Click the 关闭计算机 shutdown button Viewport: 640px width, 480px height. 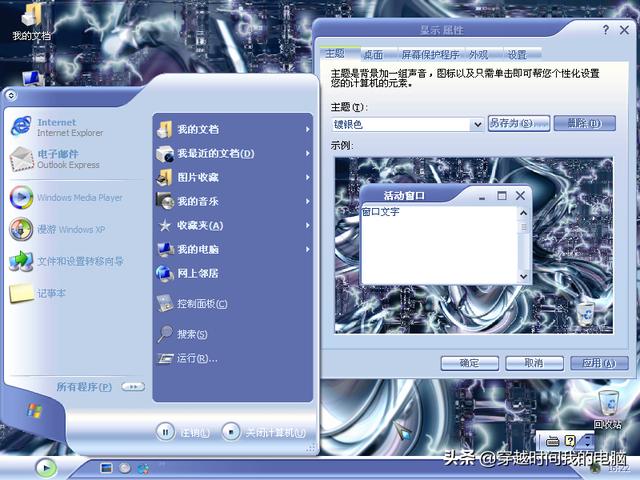[x=263, y=432]
